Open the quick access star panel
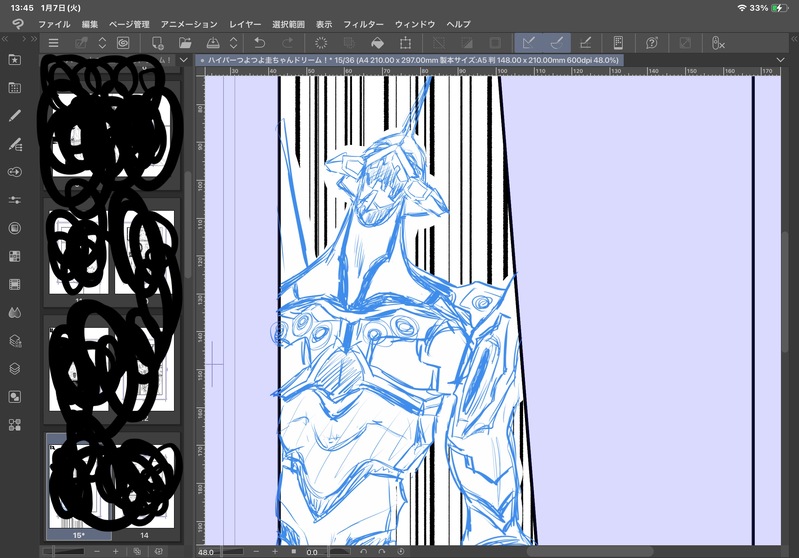 [15, 60]
